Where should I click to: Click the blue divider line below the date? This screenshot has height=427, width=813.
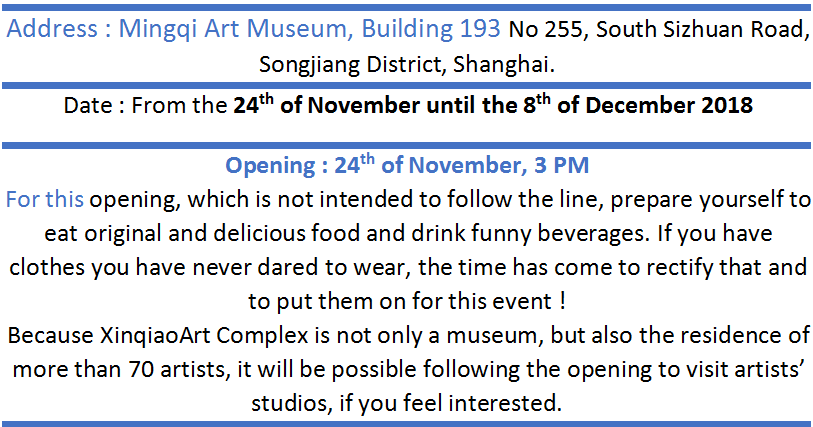(406, 146)
